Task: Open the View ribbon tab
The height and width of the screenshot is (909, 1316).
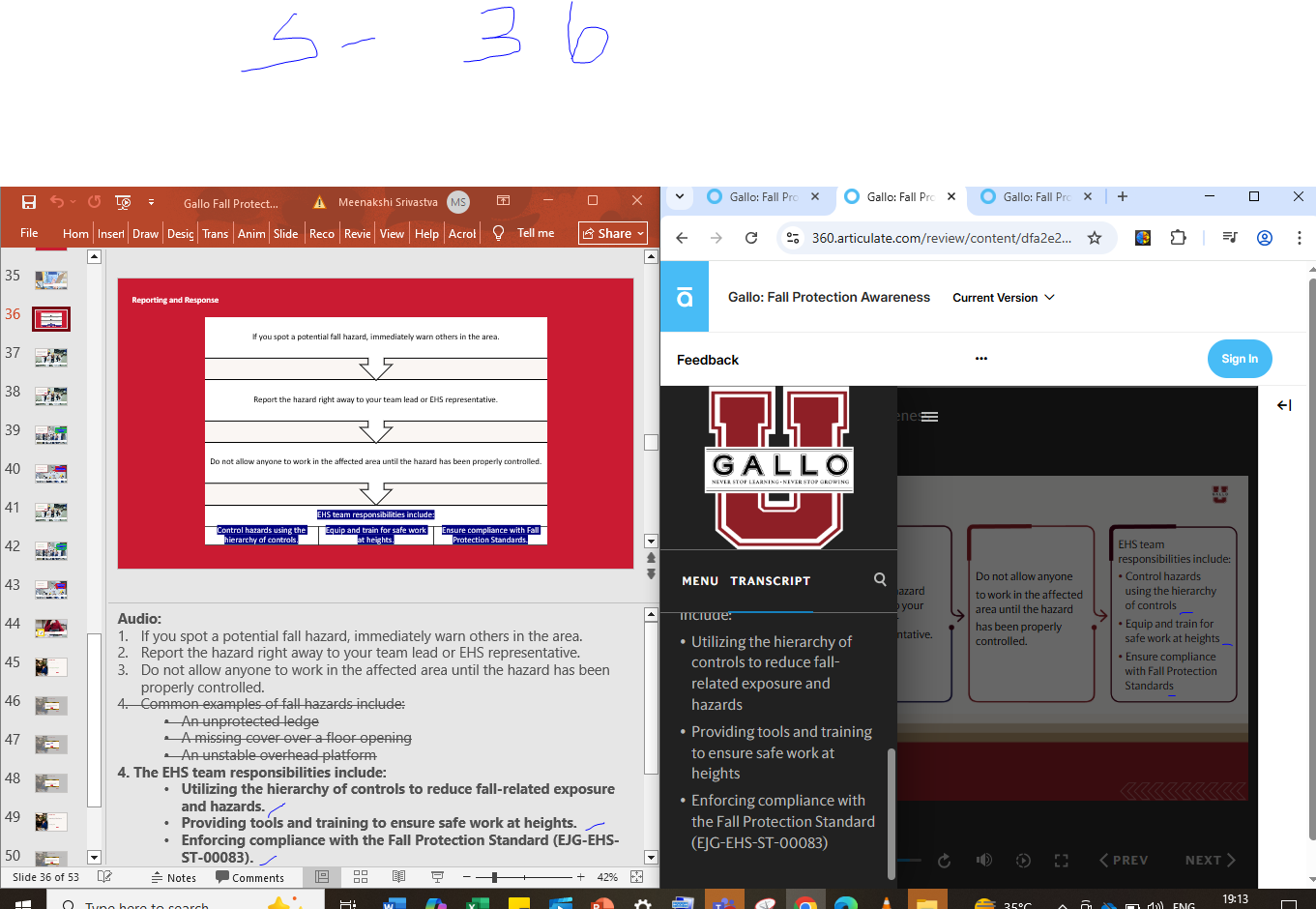Action: [392, 233]
